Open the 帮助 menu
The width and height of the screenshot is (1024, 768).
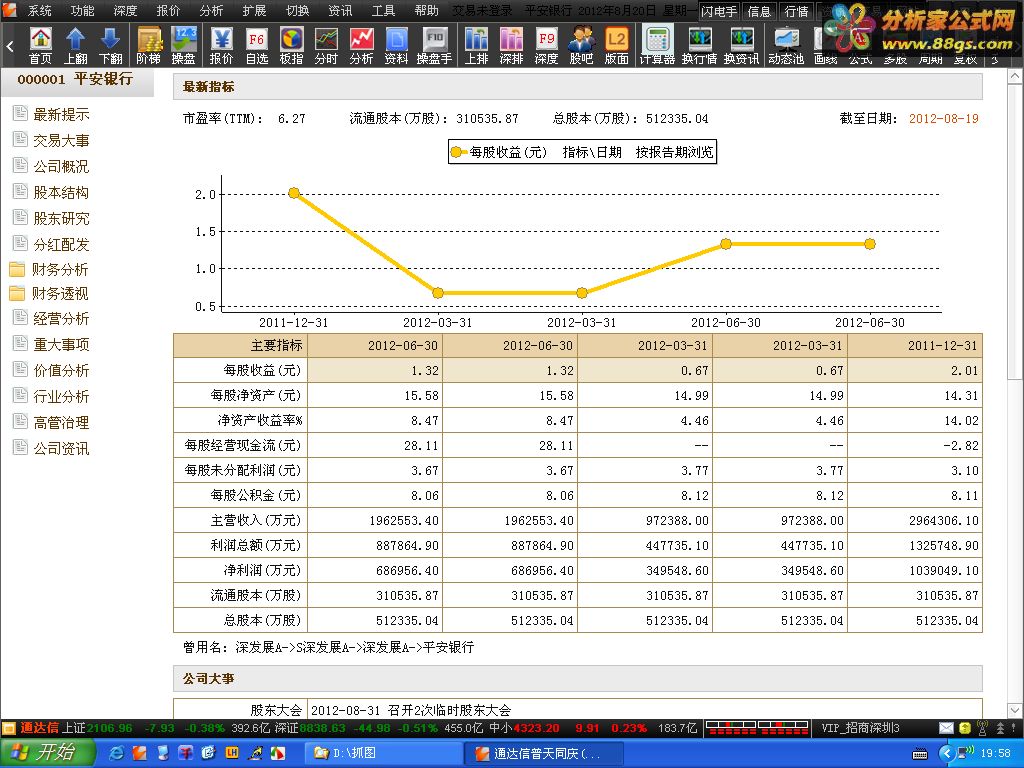[426, 10]
